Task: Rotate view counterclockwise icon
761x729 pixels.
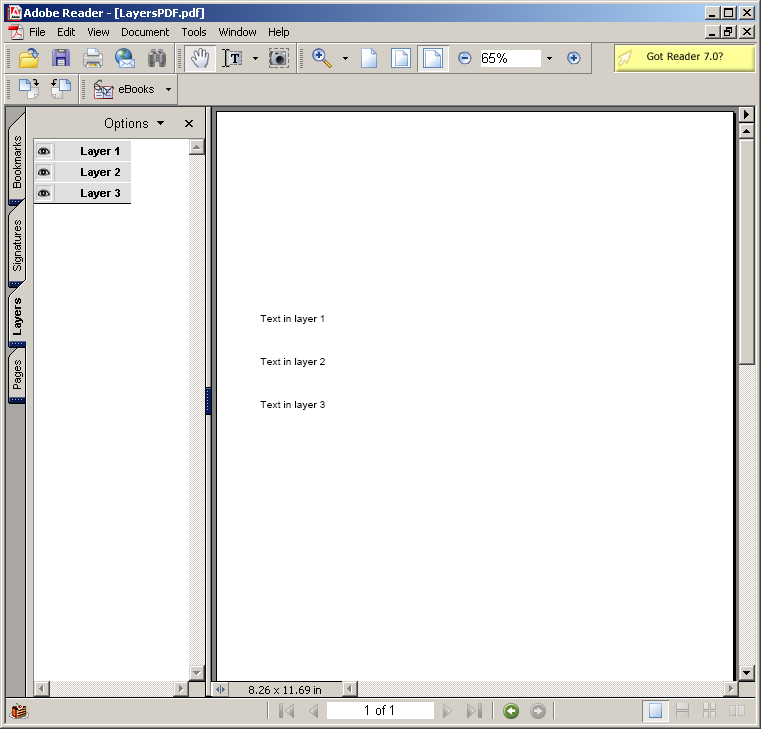Action: [61, 89]
